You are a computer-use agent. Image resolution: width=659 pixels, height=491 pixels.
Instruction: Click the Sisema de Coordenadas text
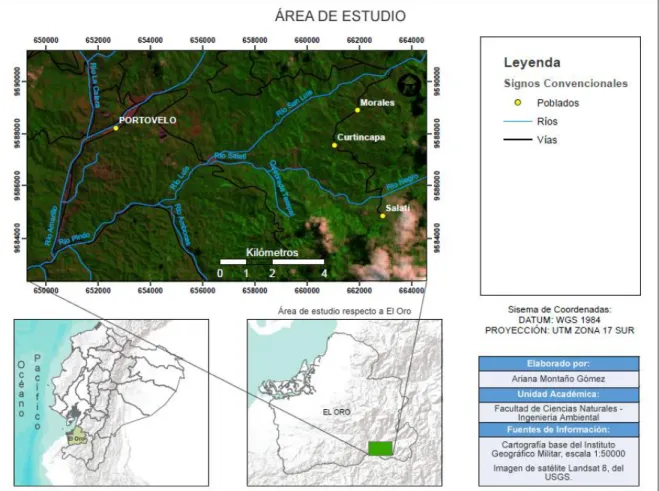559,310
